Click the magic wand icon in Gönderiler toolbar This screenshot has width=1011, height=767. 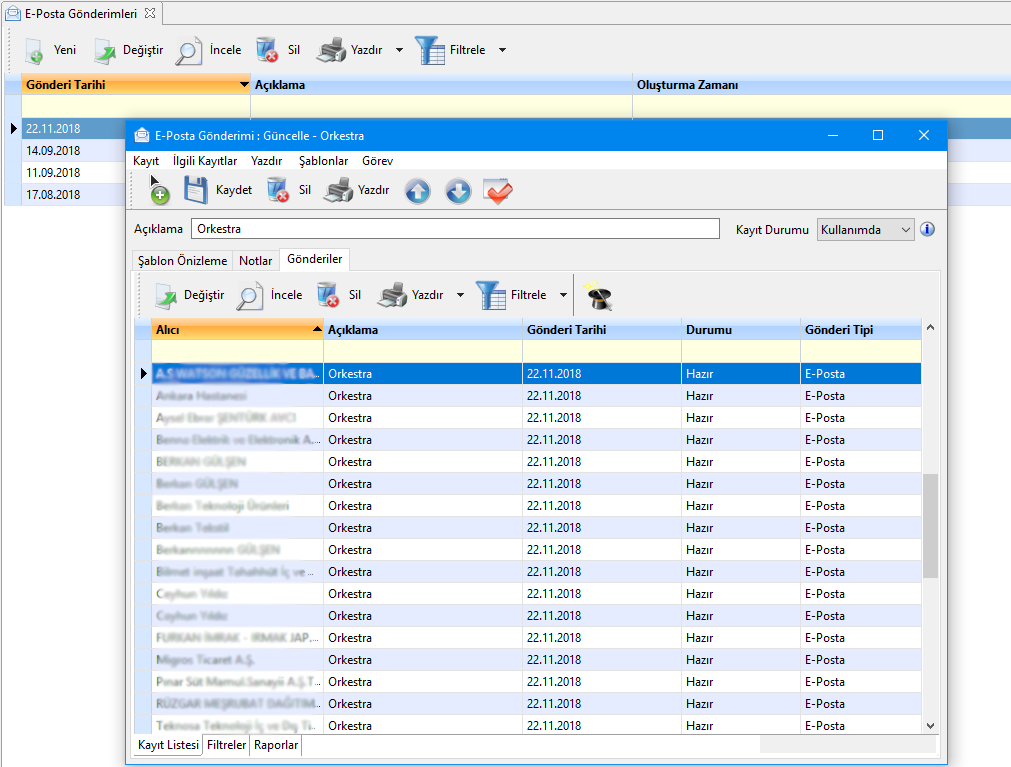tap(598, 295)
